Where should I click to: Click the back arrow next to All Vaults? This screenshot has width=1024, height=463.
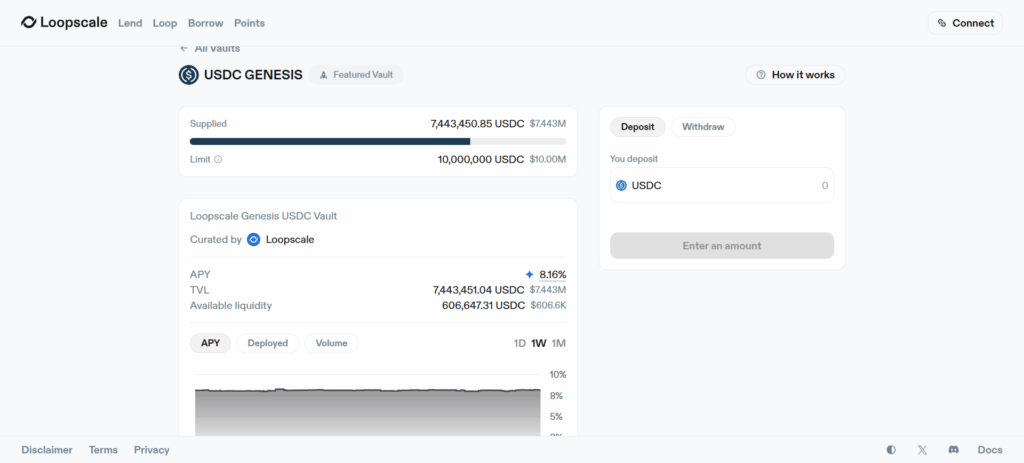pos(184,48)
